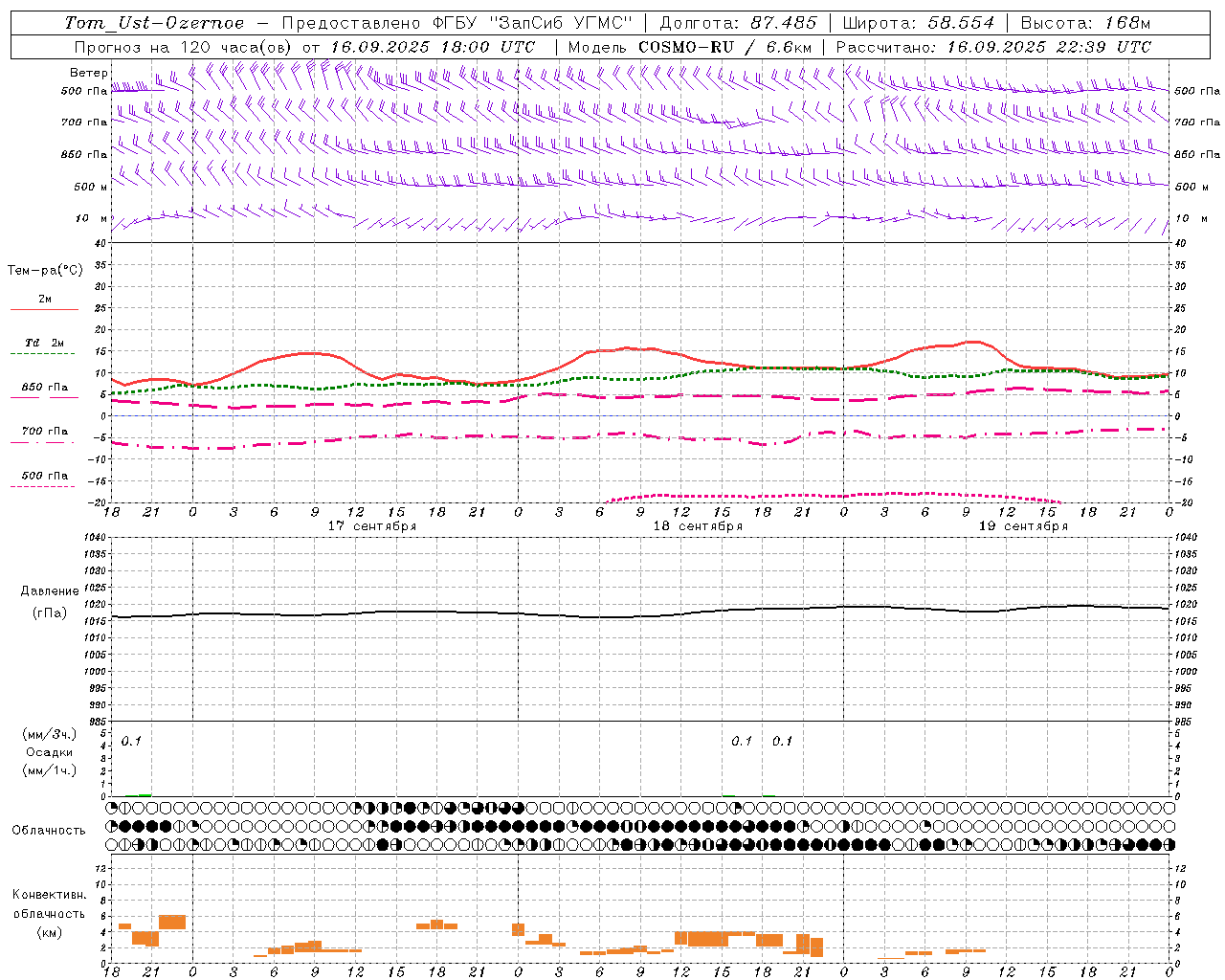Click the Тем-ра(°C) panel label
The image size is (1225, 980).
[x=45, y=271]
